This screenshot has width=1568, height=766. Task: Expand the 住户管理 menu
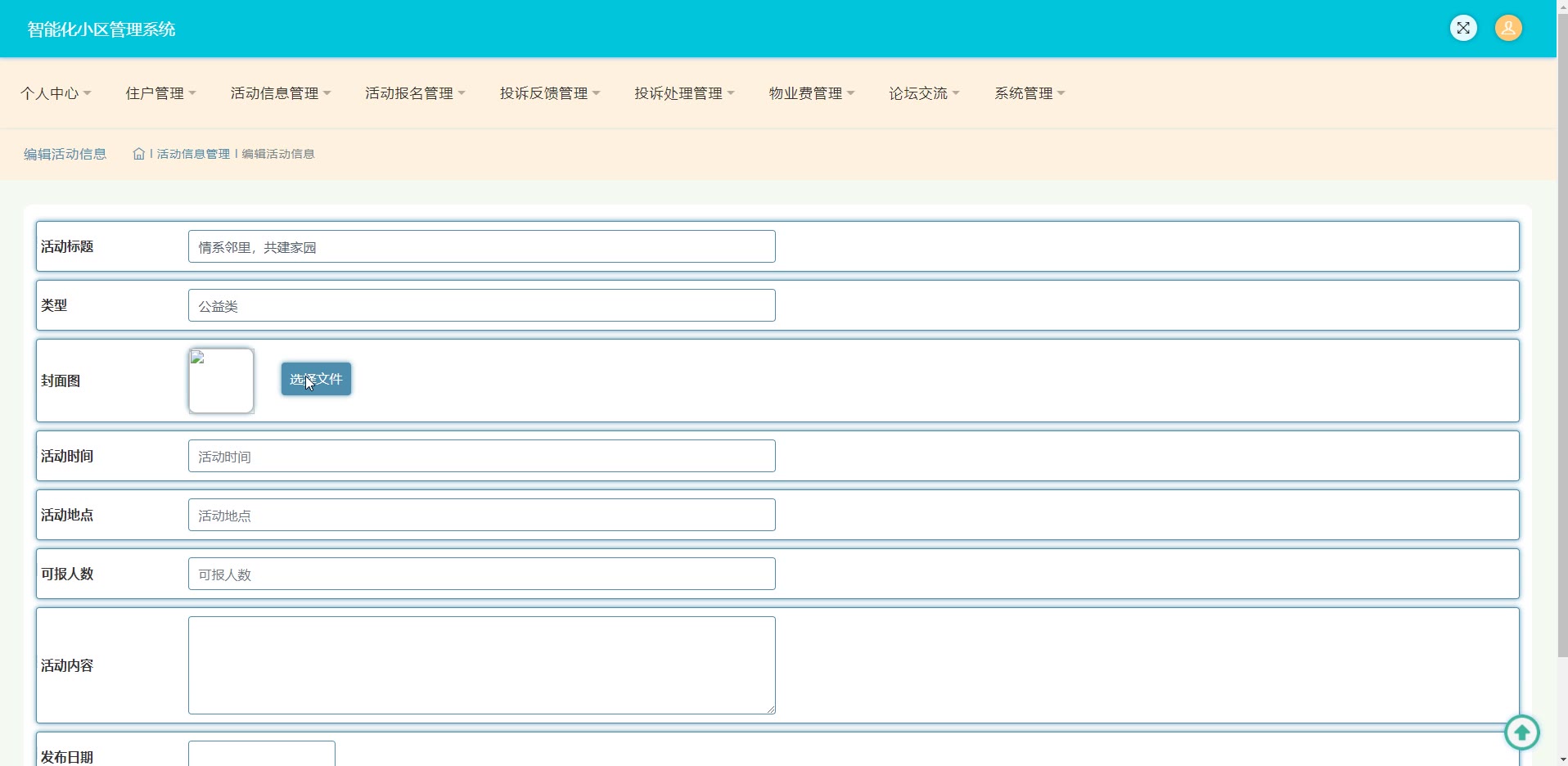tap(160, 93)
